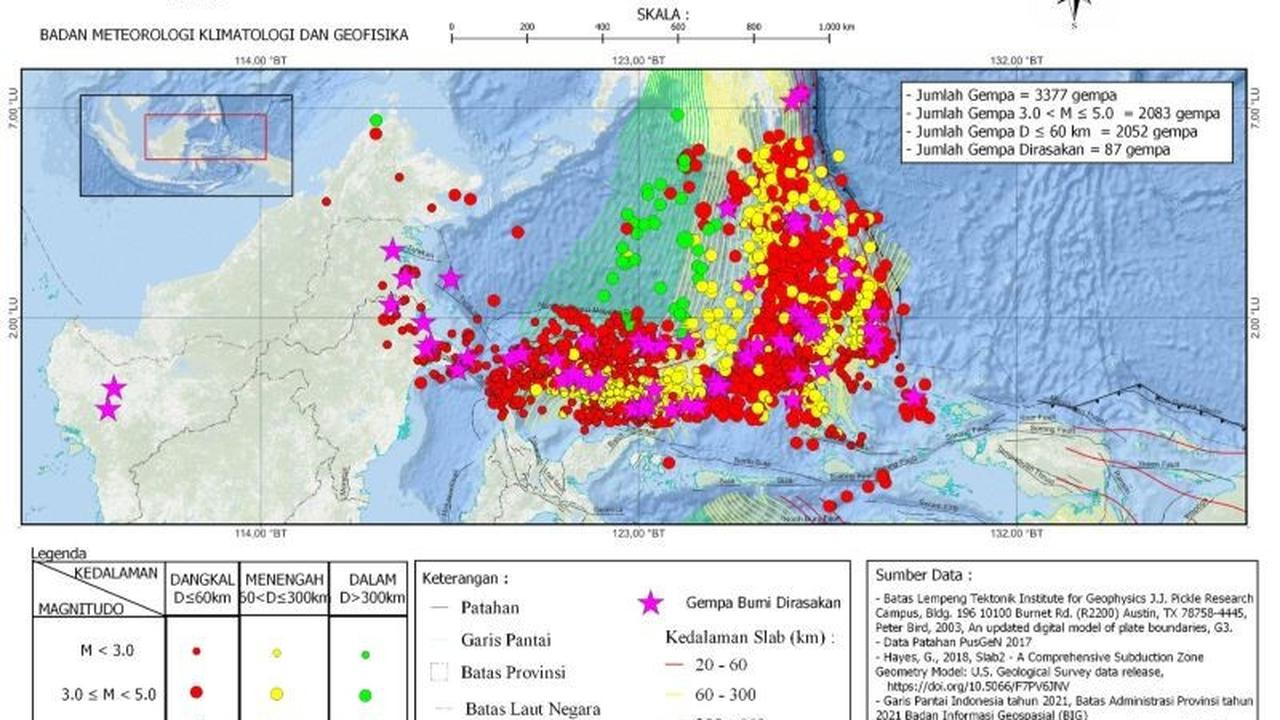Image resolution: width=1280 pixels, height=720 pixels.
Task: Click the upper pink star in western Borneo
Action: coord(114,387)
